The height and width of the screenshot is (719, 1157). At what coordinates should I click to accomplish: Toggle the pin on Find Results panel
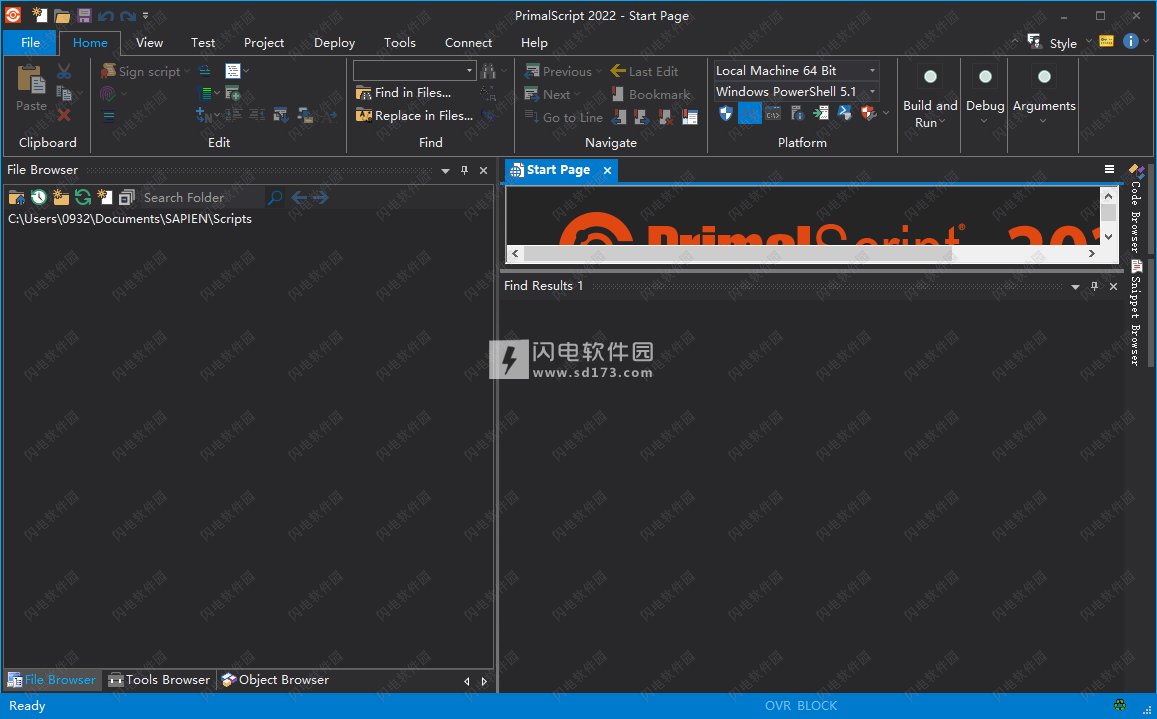[1094, 286]
